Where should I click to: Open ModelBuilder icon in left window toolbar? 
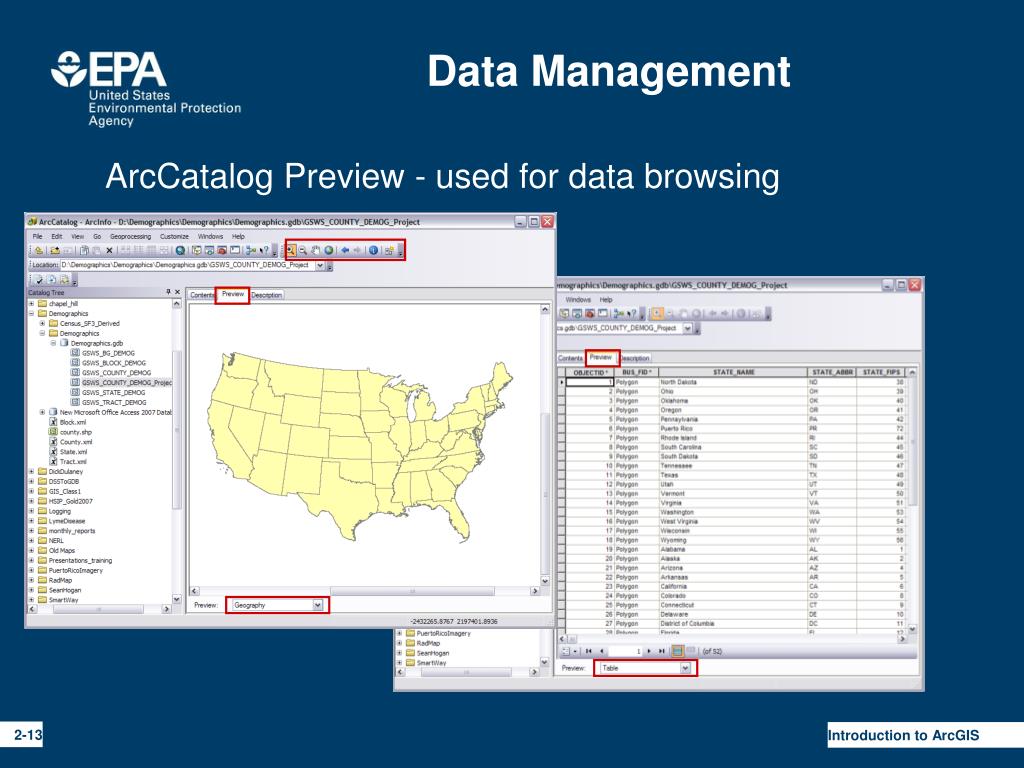251,250
